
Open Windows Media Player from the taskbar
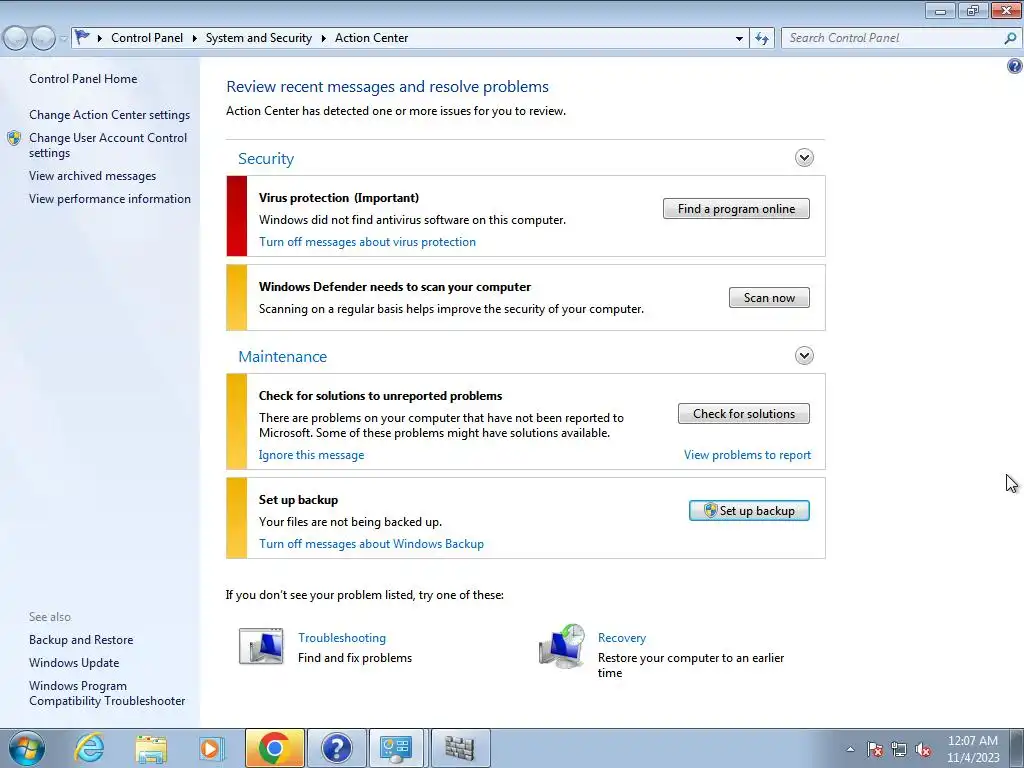pos(212,748)
